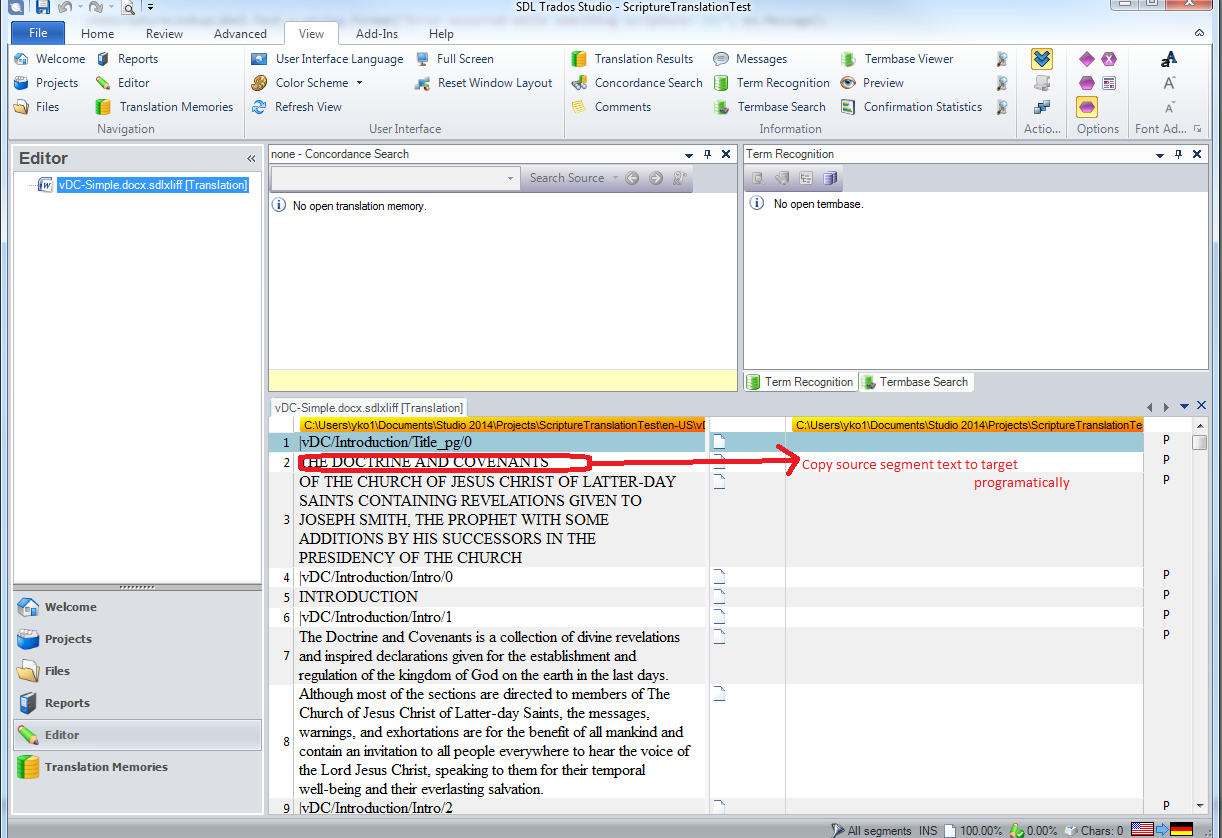This screenshot has height=838, width=1222.
Task: Toggle the highlighted yellow Options button
Action: 1087,107
